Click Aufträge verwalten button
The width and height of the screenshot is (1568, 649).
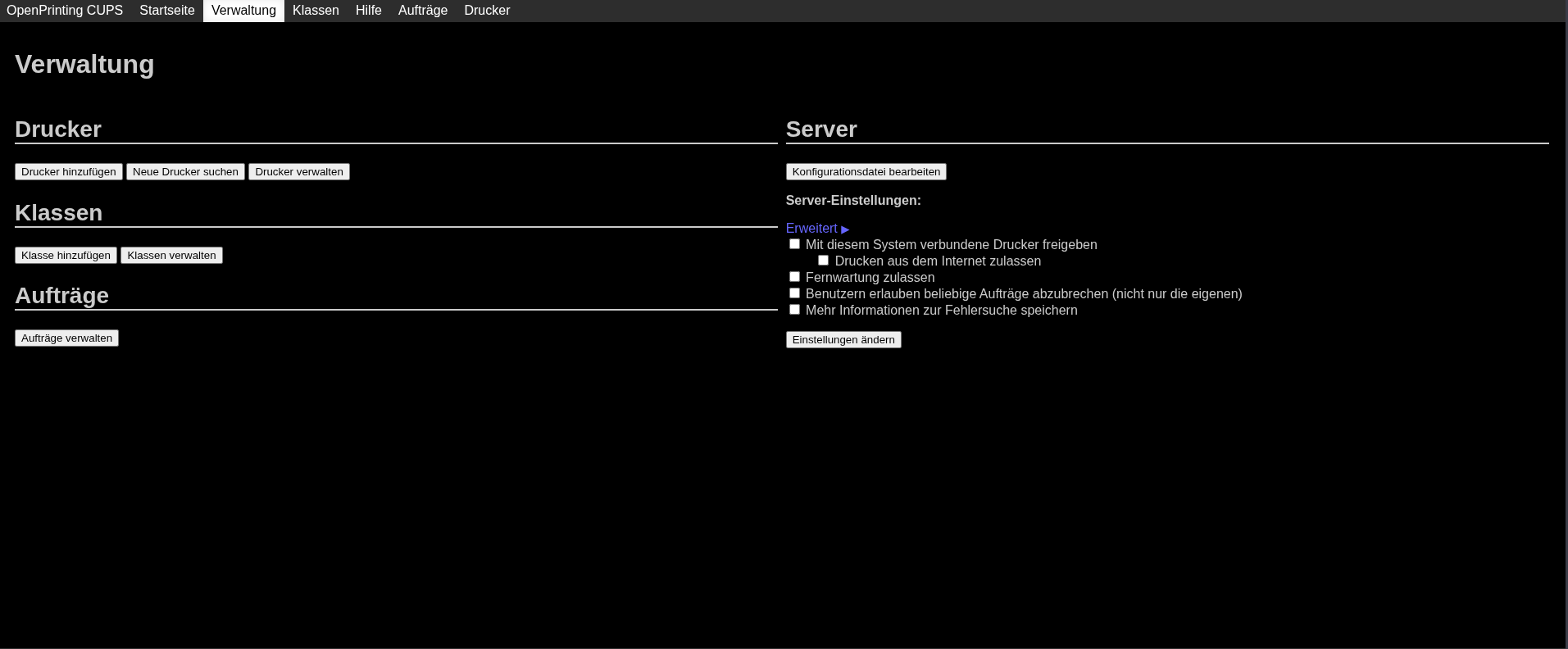click(66, 338)
